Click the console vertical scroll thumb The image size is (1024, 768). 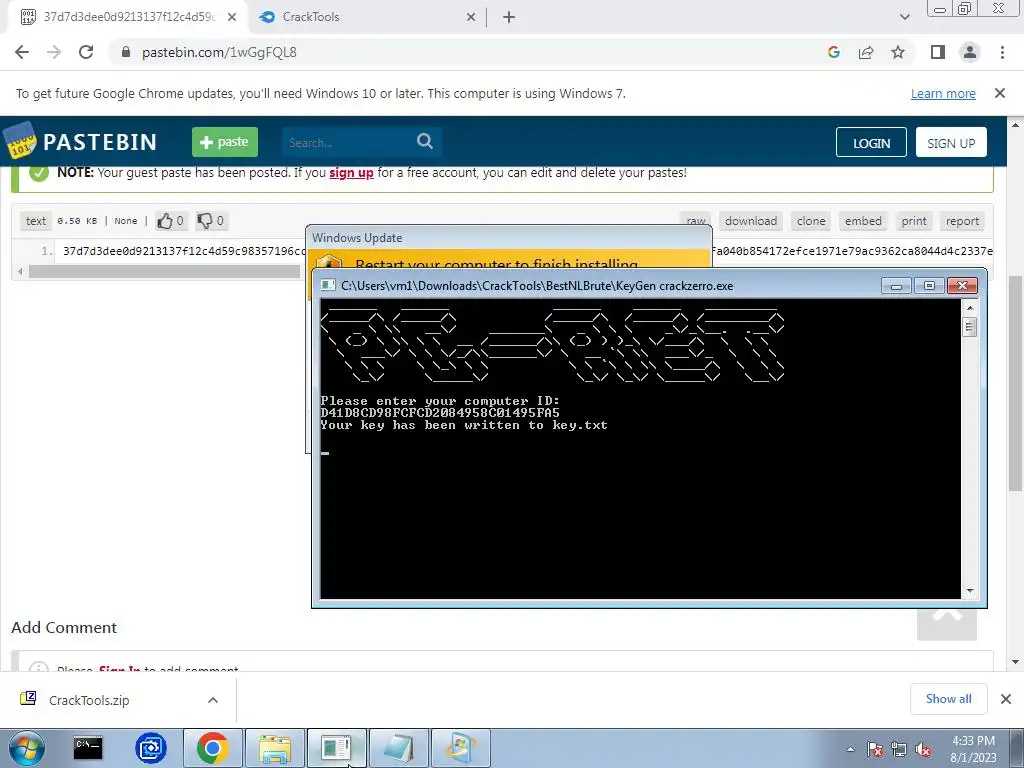coord(970,327)
